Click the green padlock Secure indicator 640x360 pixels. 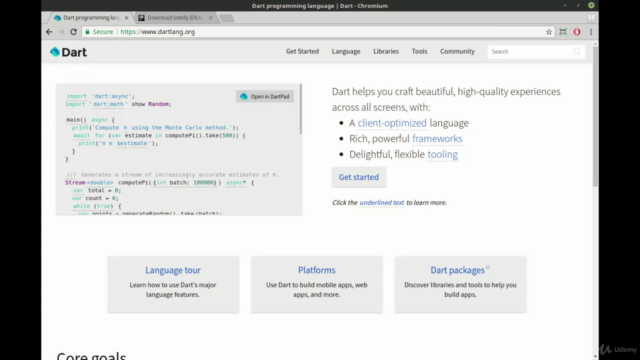[99, 32]
